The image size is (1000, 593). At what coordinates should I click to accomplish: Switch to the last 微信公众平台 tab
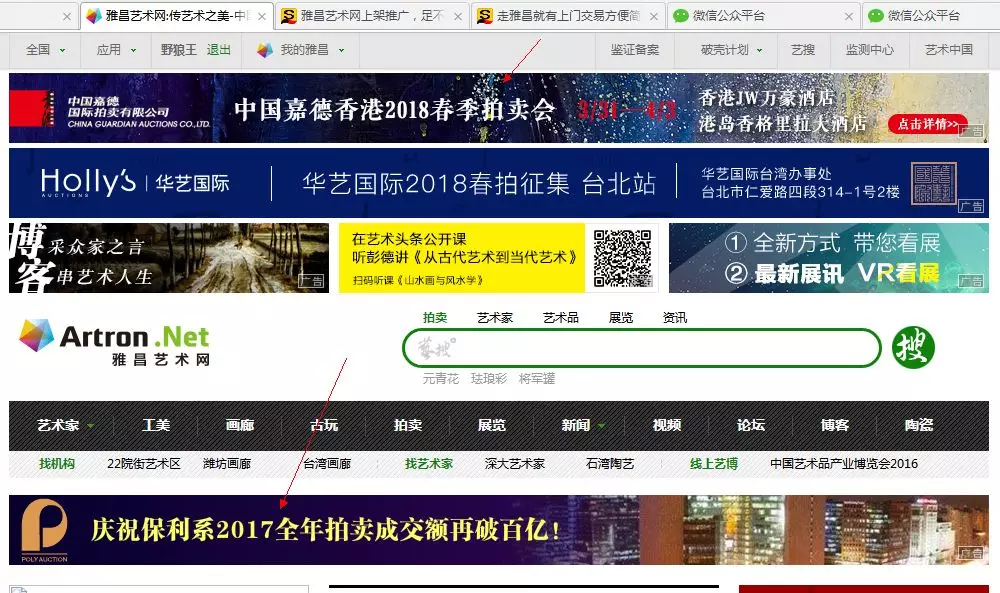[931, 16]
